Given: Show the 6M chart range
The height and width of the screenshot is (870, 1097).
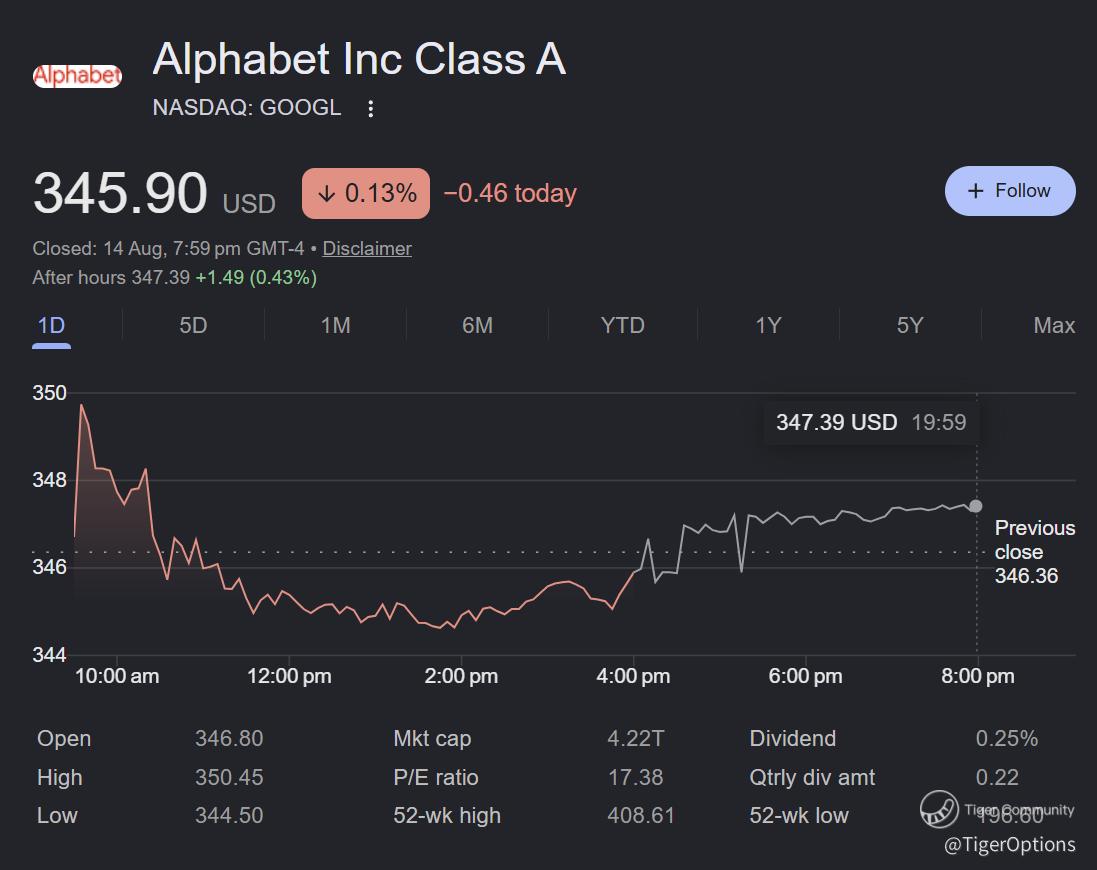Looking at the screenshot, I should coord(477,326).
